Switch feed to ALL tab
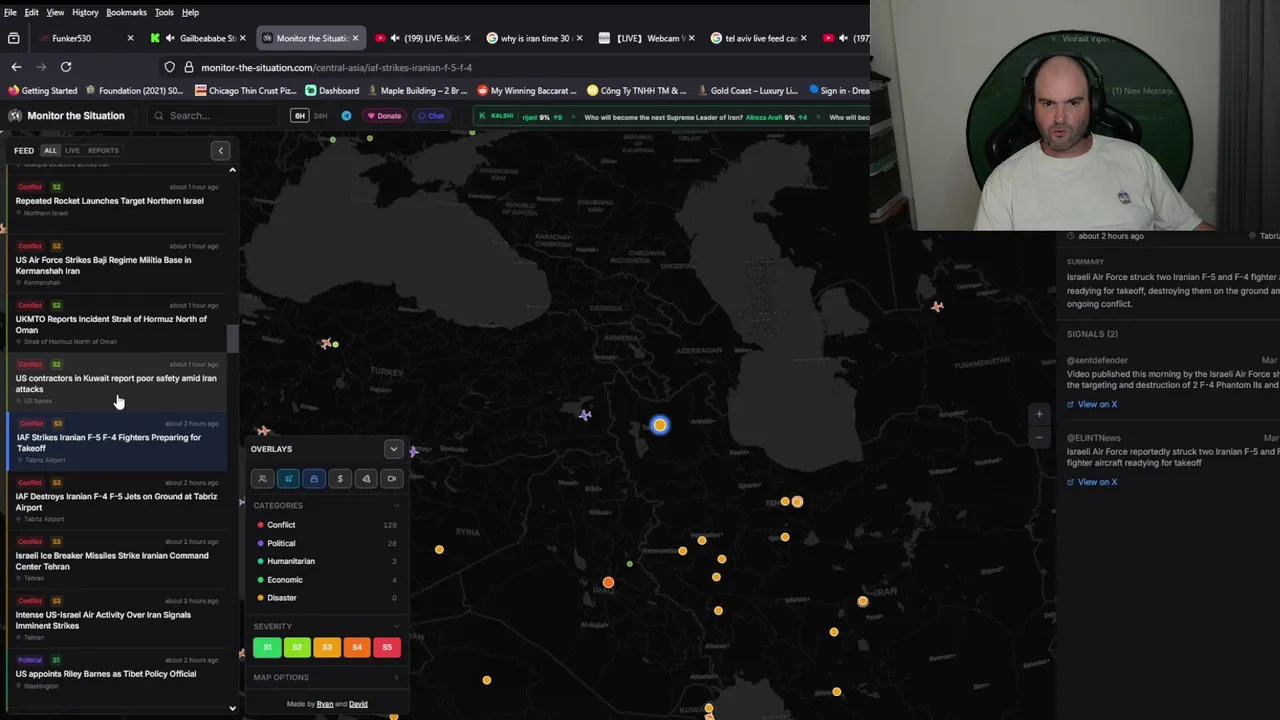This screenshot has height=720, width=1280. [x=50, y=151]
